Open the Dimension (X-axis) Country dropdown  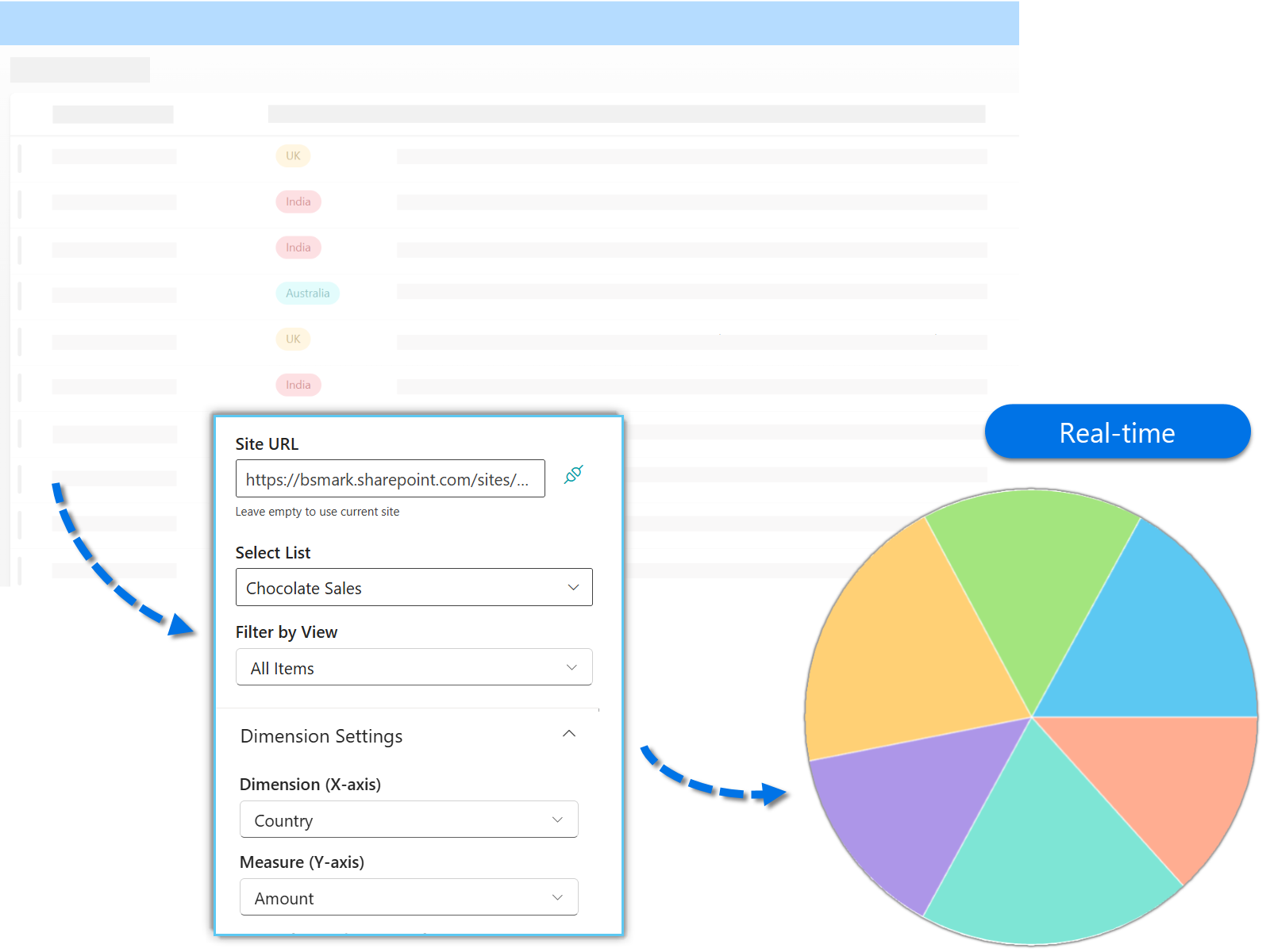[409, 820]
